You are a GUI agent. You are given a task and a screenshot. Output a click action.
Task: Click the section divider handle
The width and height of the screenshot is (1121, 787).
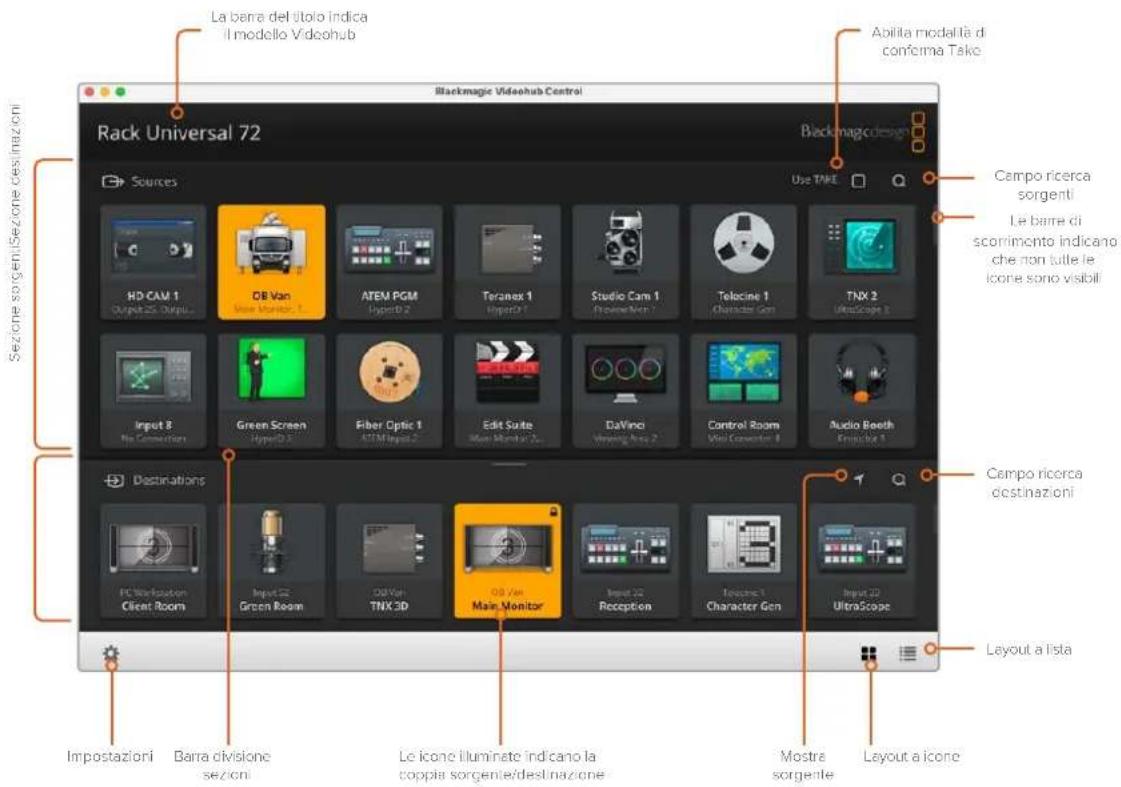pos(509,464)
